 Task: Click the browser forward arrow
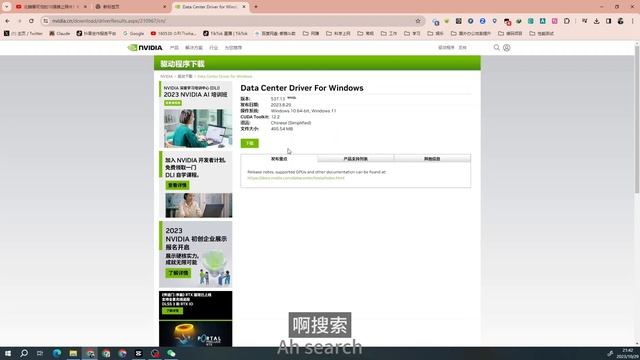(x=20, y=21)
